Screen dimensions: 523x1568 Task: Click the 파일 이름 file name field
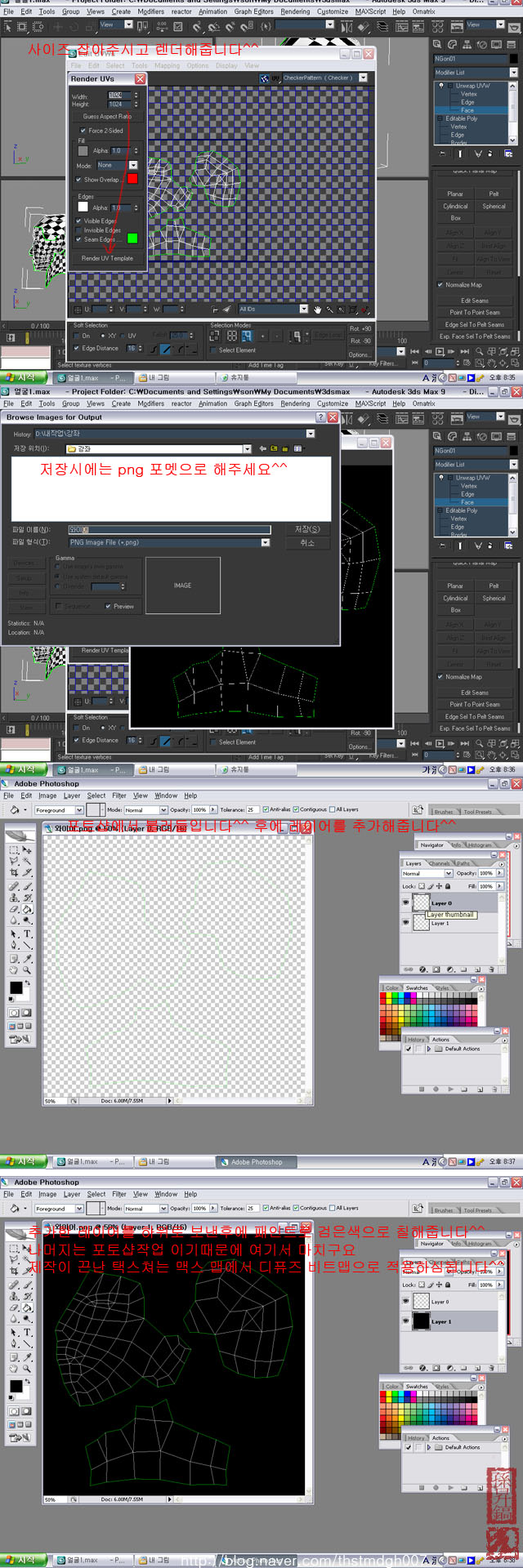pos(169,529)
